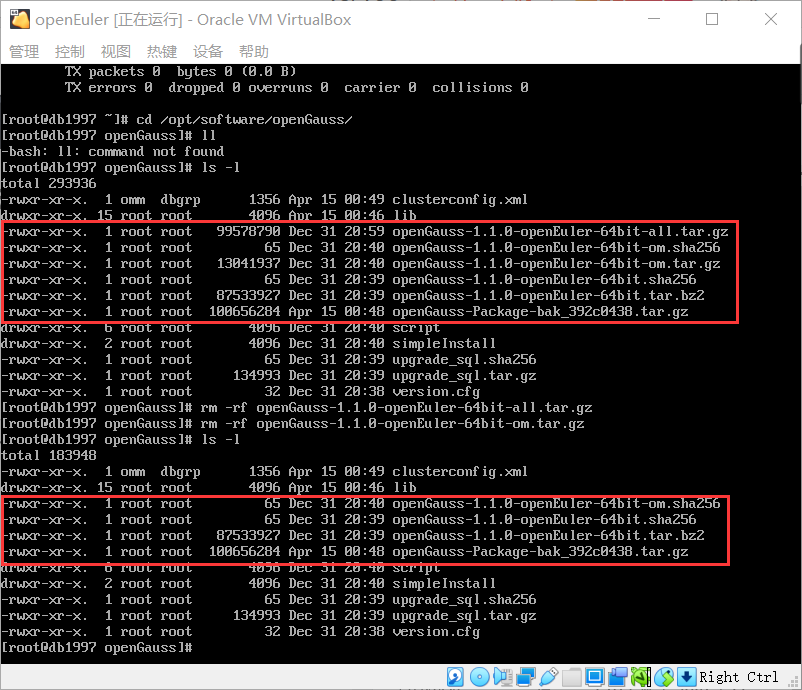Open the audio settings speaker indicator

(503, 677)
